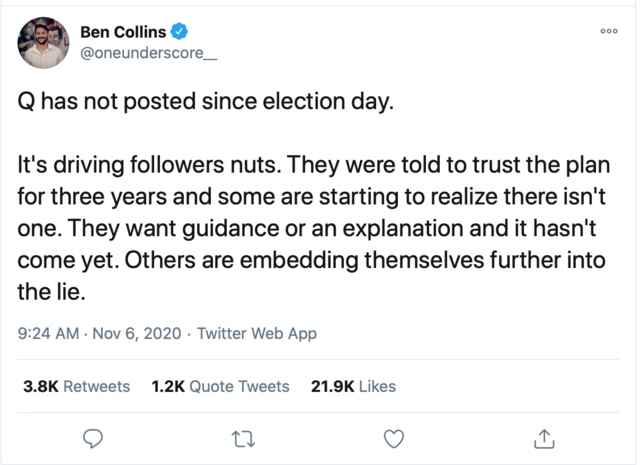Click the Nov 6, 2020 date
This screenshot has height=465, width=640.
[136, 334]
